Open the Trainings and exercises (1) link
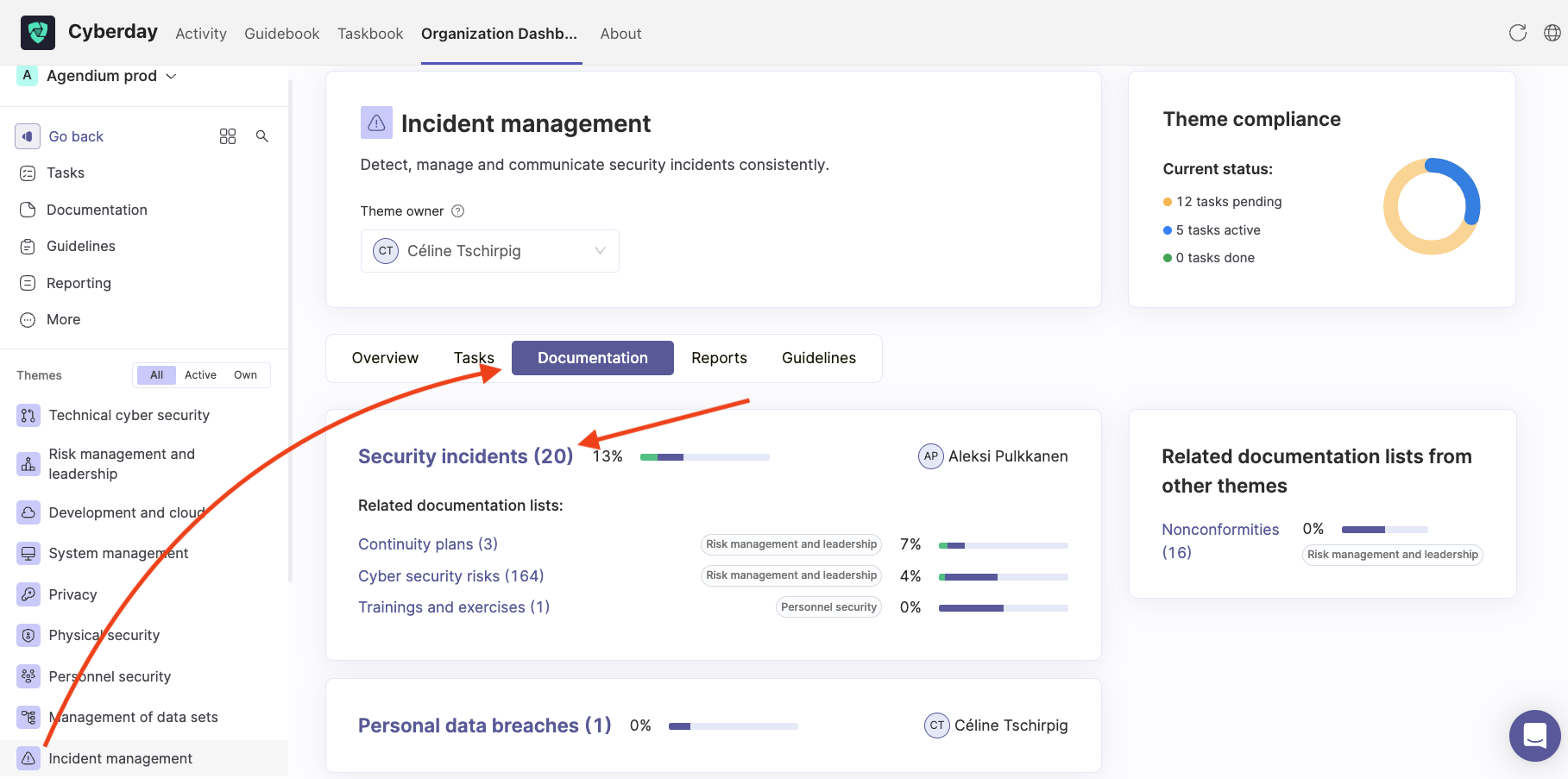Image resolution: width=1568 pixels, height=779 pixels. [454, 607]
